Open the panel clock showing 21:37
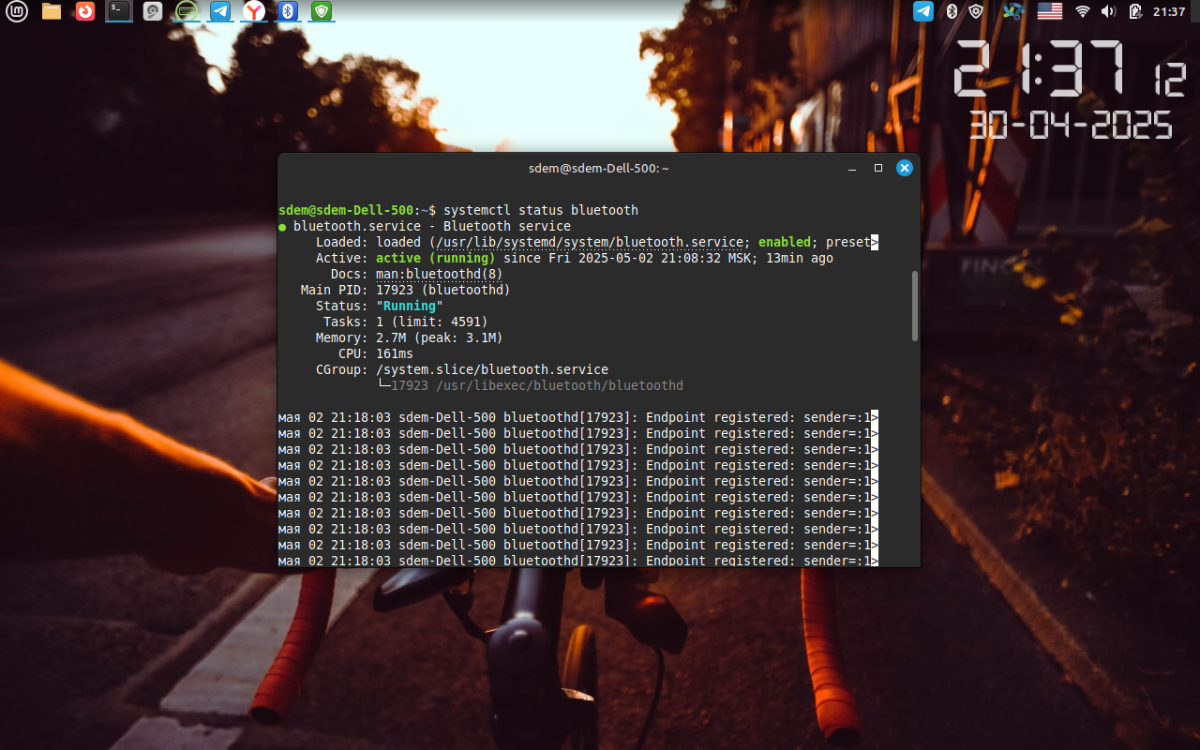Image resolution: width=1200 pixels, height=750 pixels. tap(1169, 11)
